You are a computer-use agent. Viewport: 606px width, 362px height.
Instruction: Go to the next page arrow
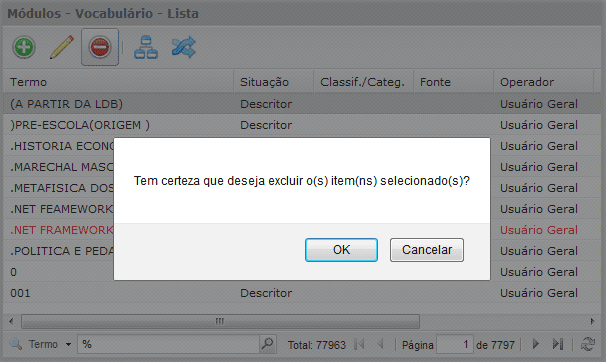(536, 344)
